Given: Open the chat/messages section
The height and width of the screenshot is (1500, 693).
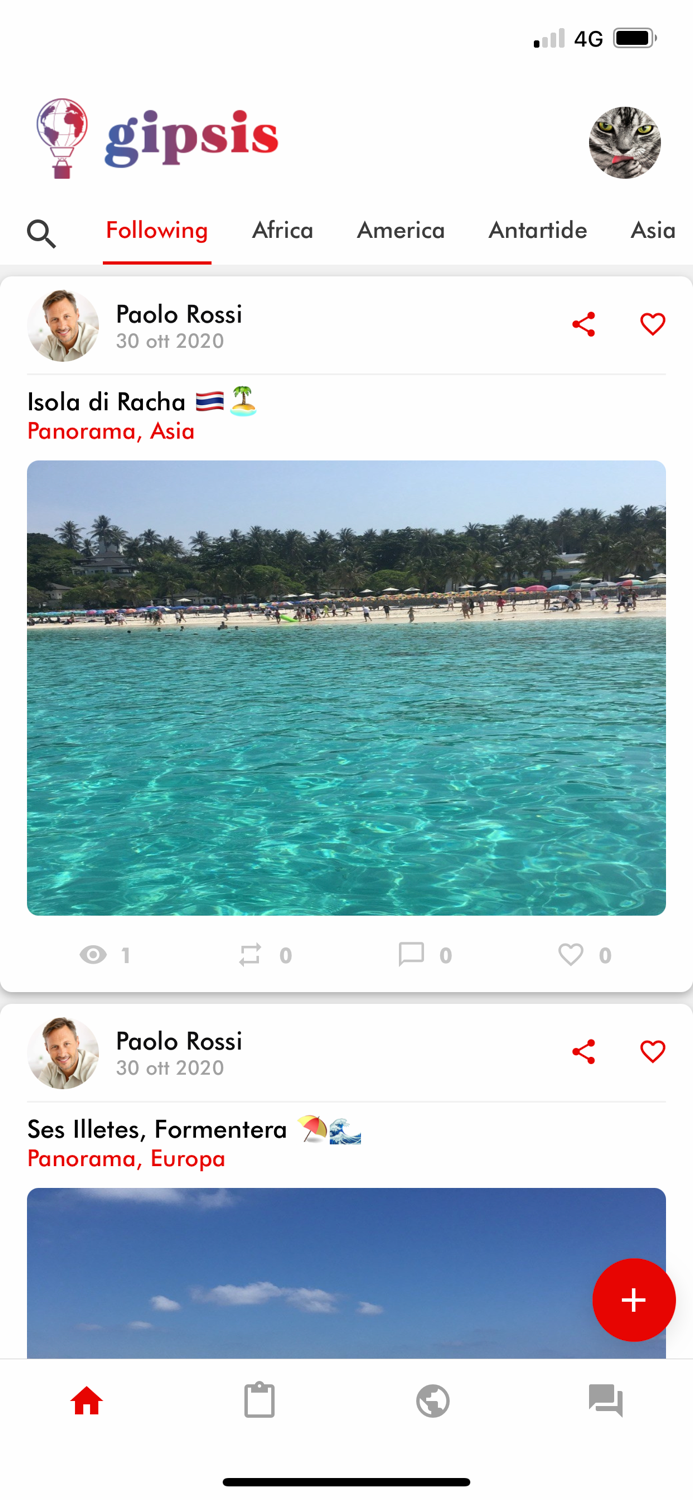Looking at the screenshot, I should click(x=606, y=1400).
